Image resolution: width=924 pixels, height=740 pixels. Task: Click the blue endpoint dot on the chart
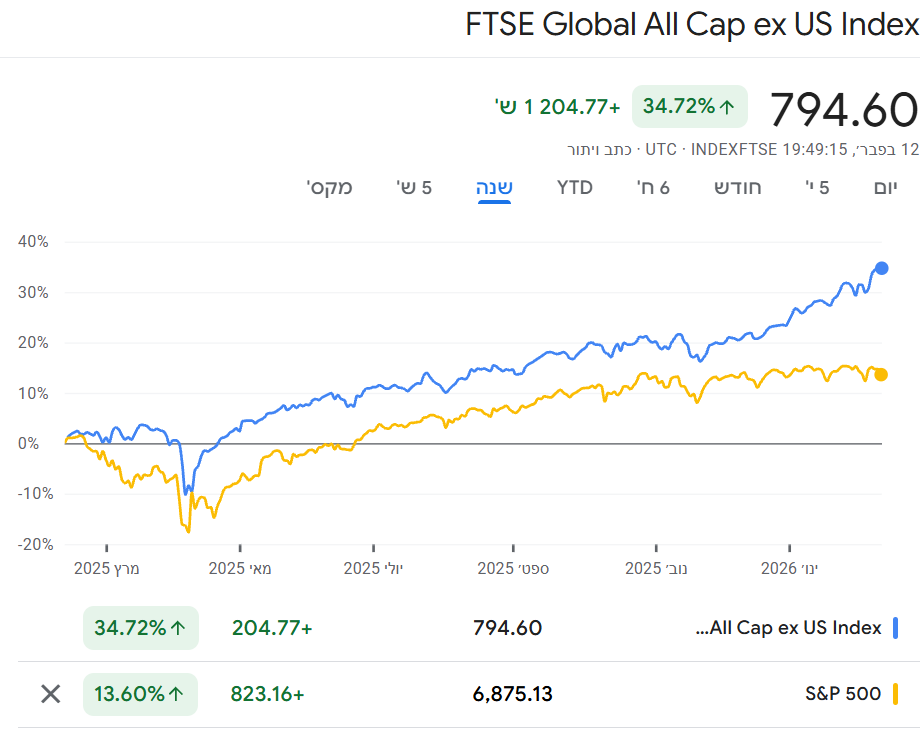point(882,268)
